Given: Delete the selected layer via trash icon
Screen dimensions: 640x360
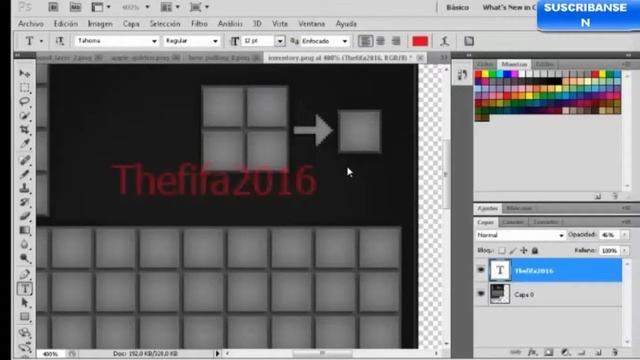Looking at the screenshot, I should coord(615,352).
